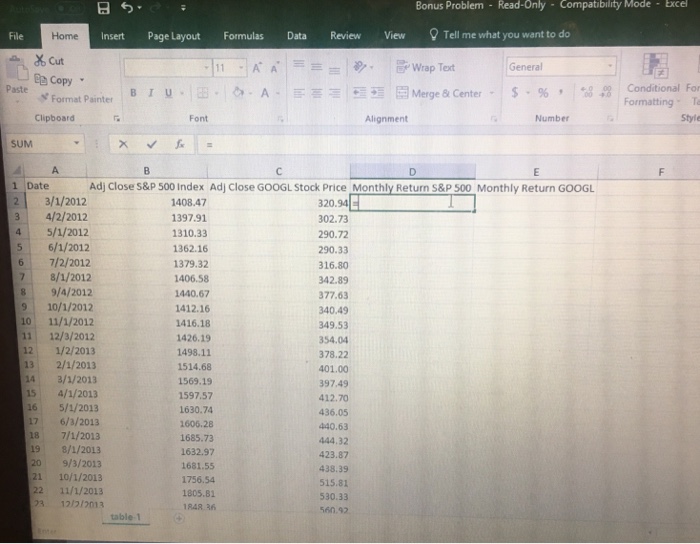Select Middle Align icon
Screen dimensions: 700x544
317,67
